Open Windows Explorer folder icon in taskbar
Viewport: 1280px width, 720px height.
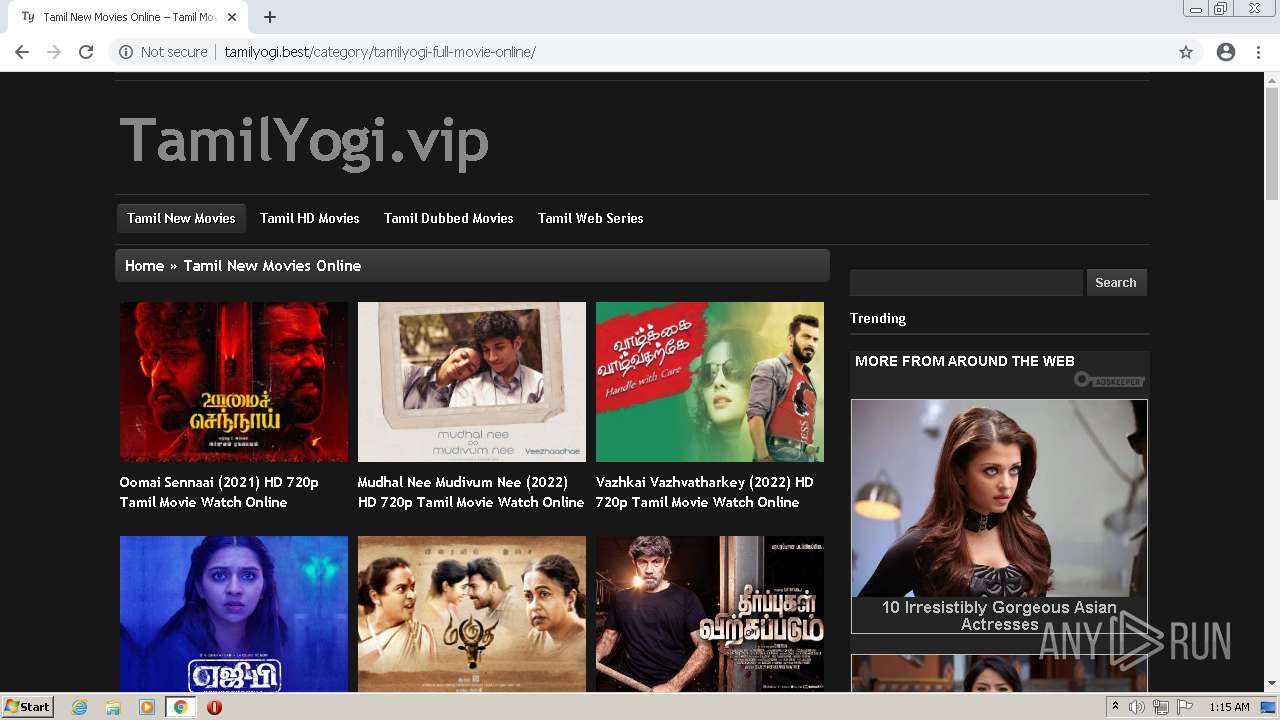pos(113,707)
